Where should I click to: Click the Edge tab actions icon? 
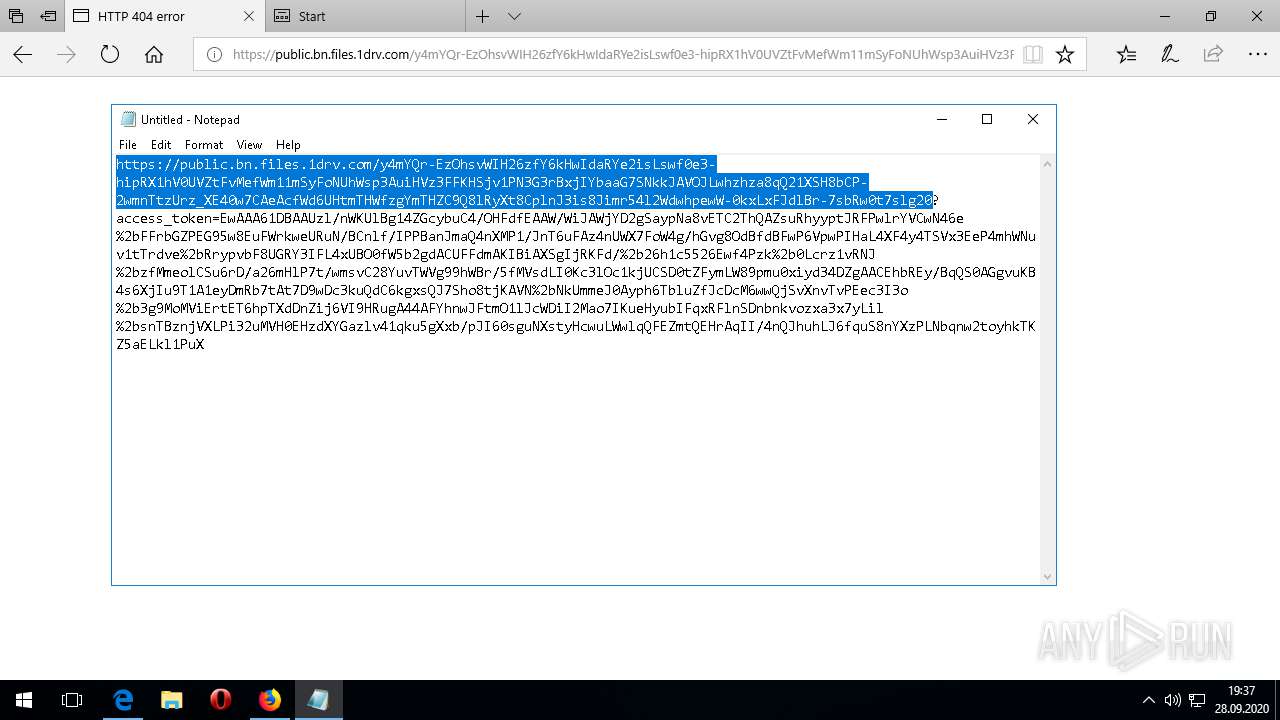point(16,16)
